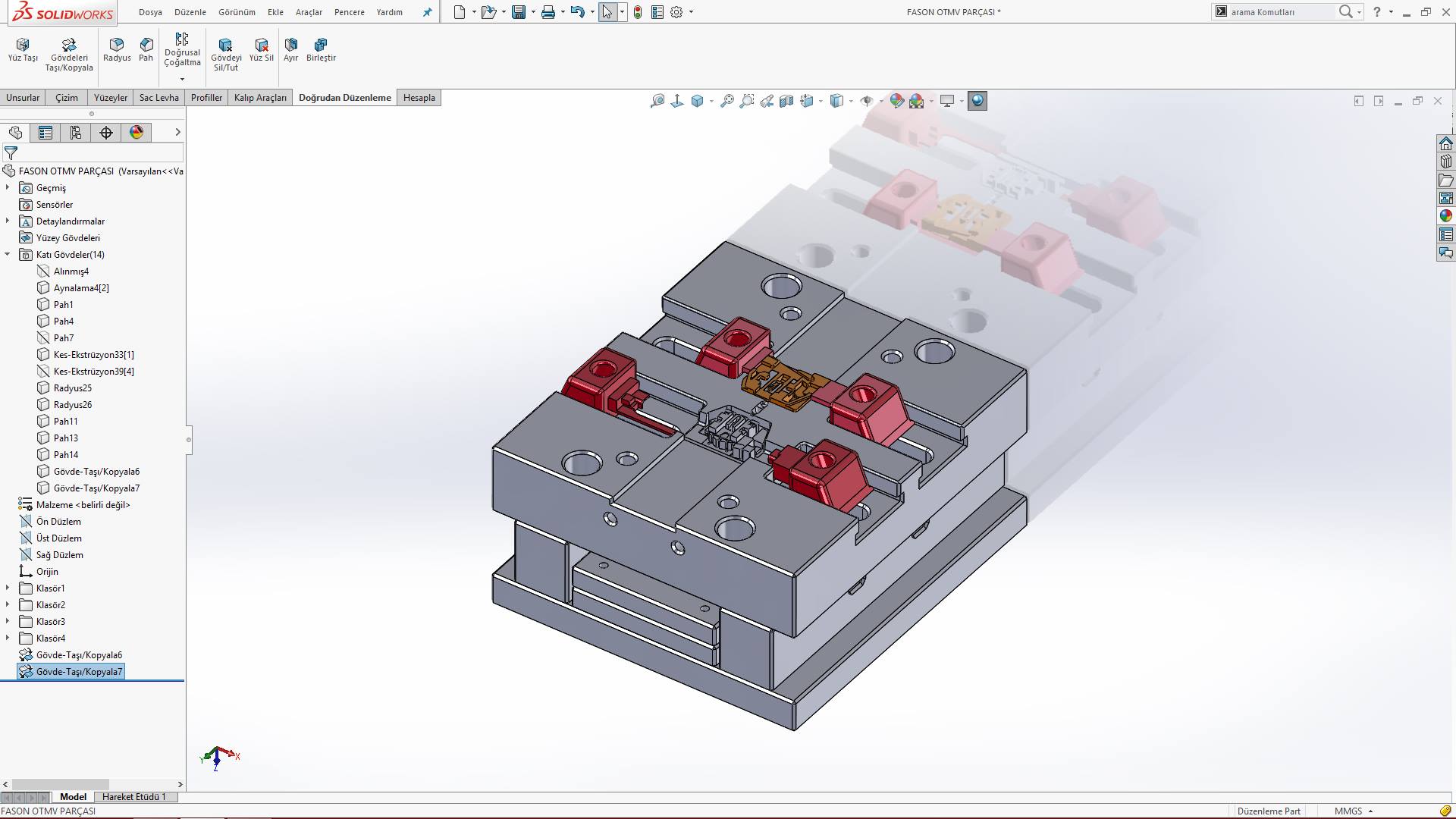Open the SolidWorks Resources home icon

(1446, 143)
